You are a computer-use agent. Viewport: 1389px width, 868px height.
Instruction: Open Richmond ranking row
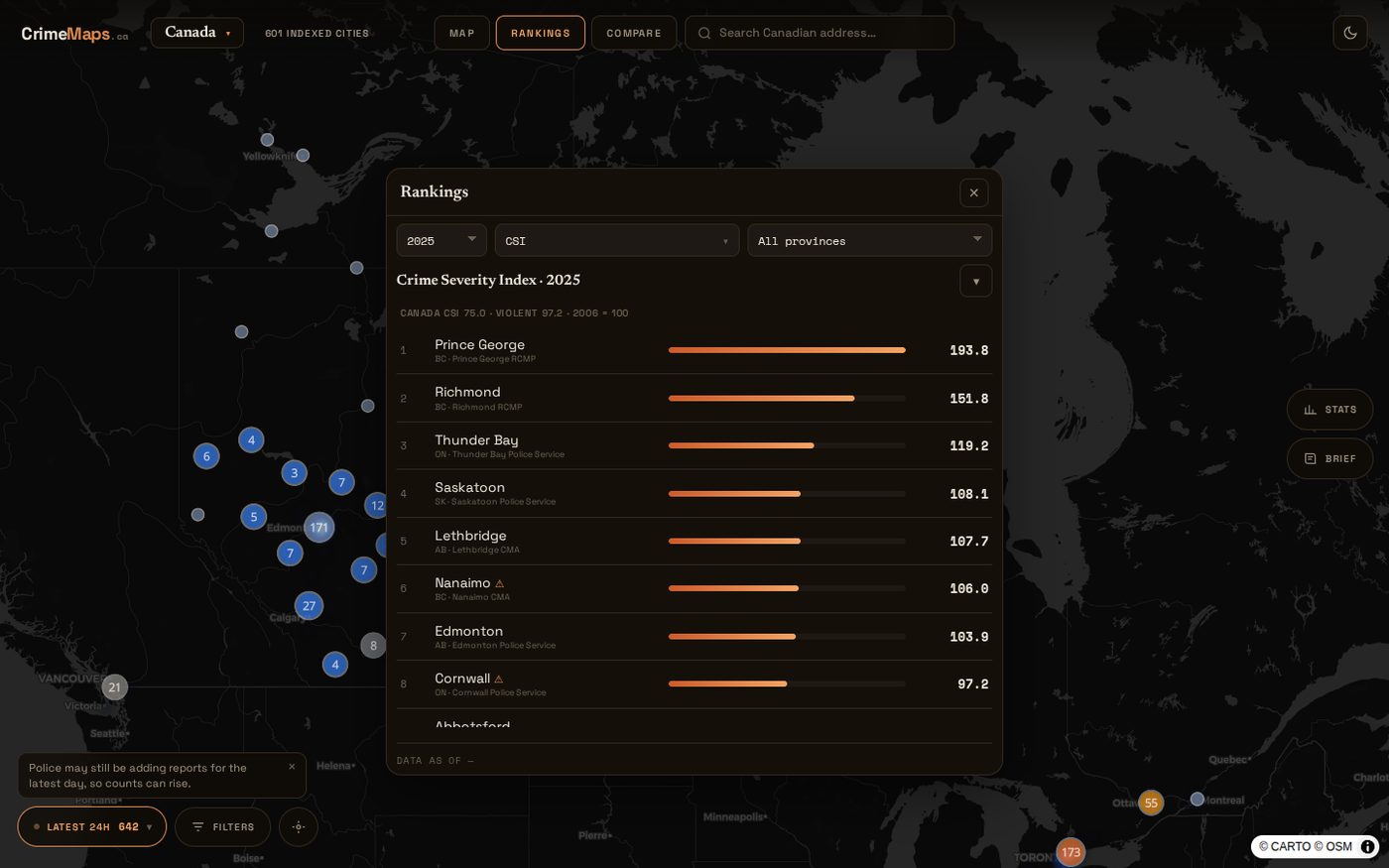(694, 398)
